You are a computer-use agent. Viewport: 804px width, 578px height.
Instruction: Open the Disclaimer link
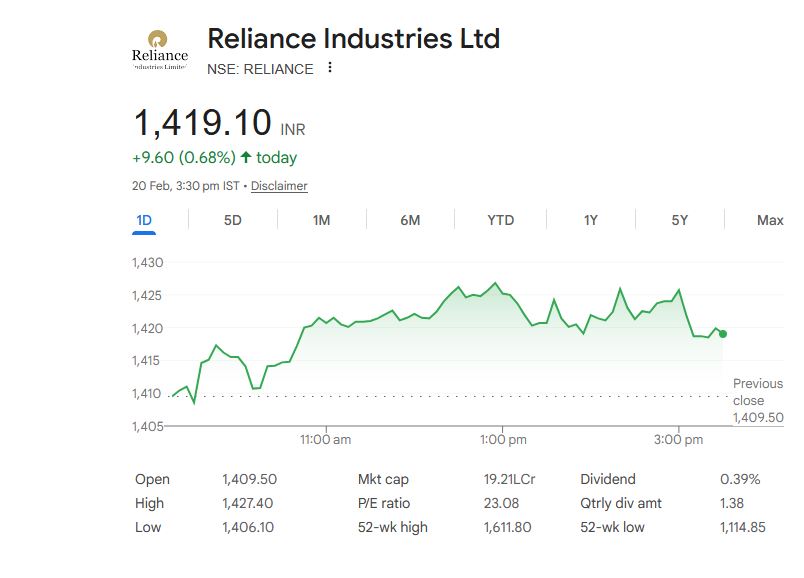279,186
